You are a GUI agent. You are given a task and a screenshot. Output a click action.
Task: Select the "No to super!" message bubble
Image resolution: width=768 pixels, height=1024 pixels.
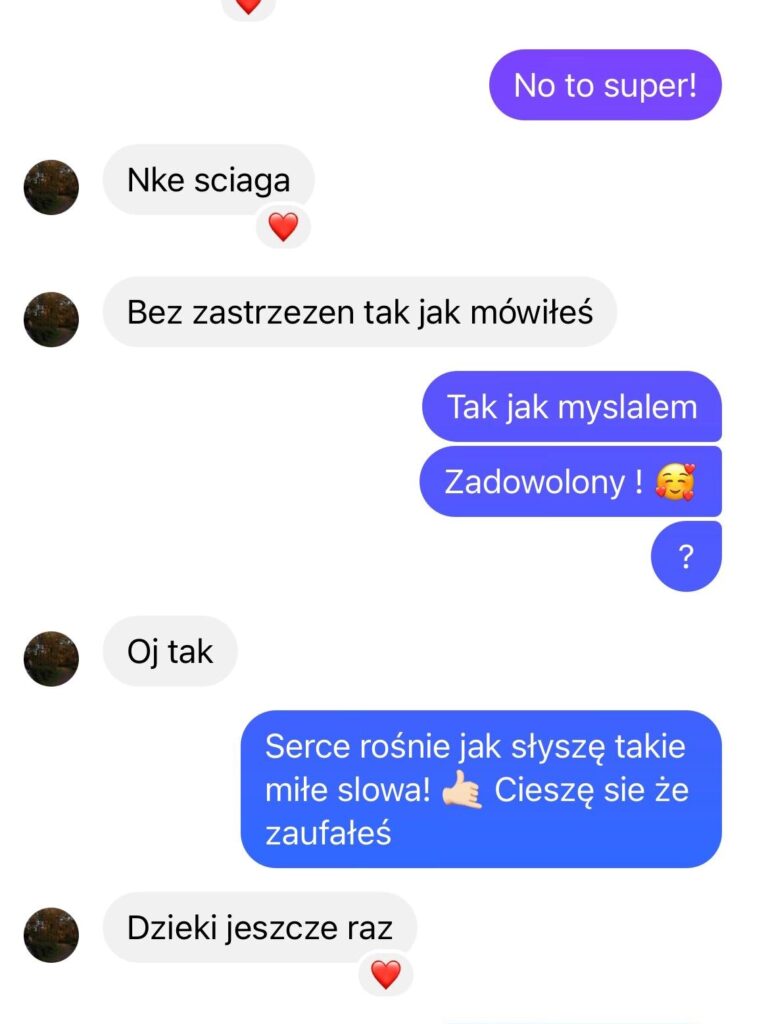[605, 85]
